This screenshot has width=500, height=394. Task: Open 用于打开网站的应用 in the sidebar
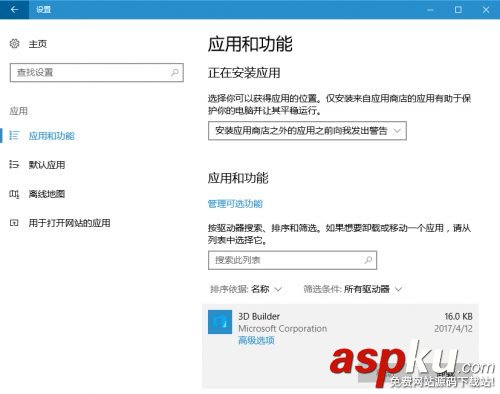pos(69,223)
